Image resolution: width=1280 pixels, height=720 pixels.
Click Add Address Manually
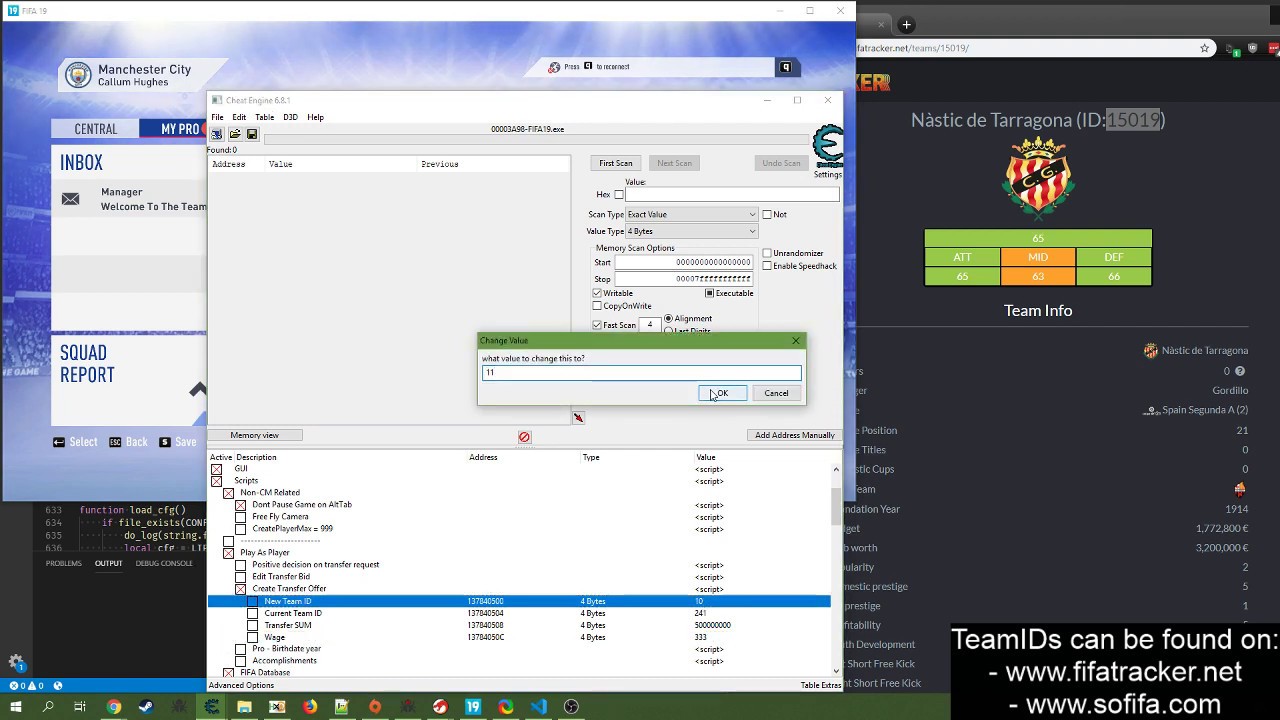tap(794, 435)
